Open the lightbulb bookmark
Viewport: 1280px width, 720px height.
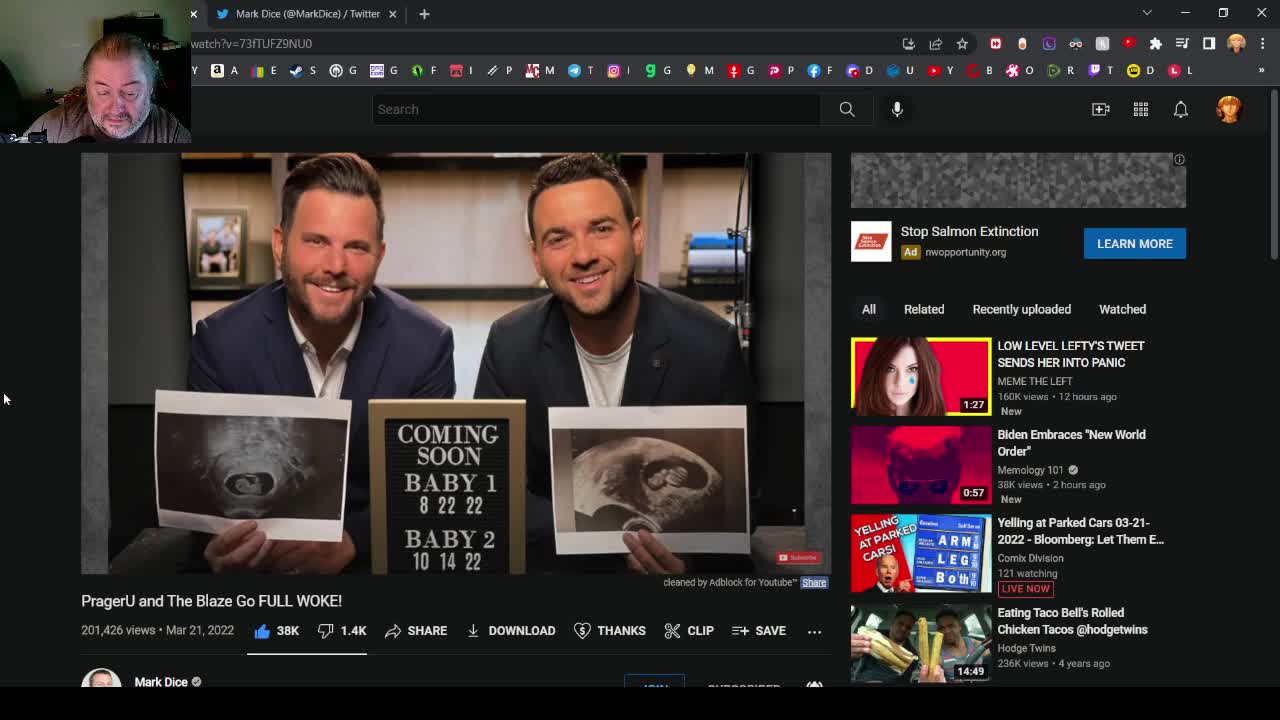pos(697,71)
